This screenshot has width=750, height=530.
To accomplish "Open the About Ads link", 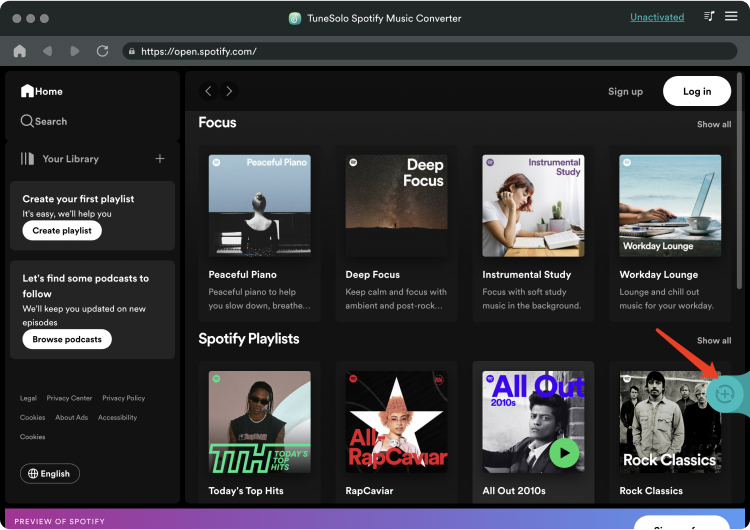I will pos(71,417).
